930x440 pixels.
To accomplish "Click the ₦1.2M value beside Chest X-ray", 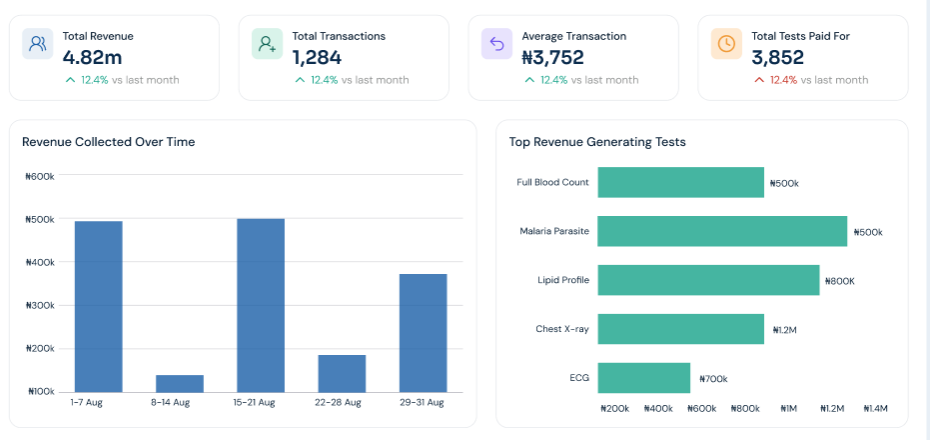I will [x=785, y=330].
